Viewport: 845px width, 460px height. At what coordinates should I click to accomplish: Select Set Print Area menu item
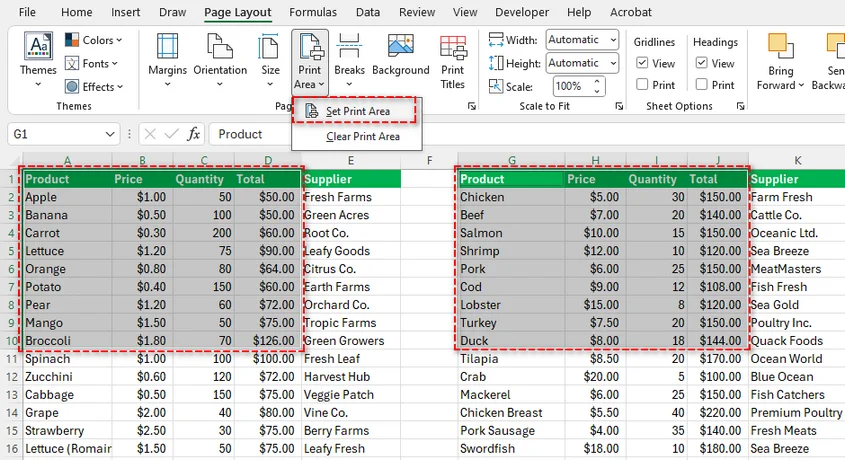[357, 110]
